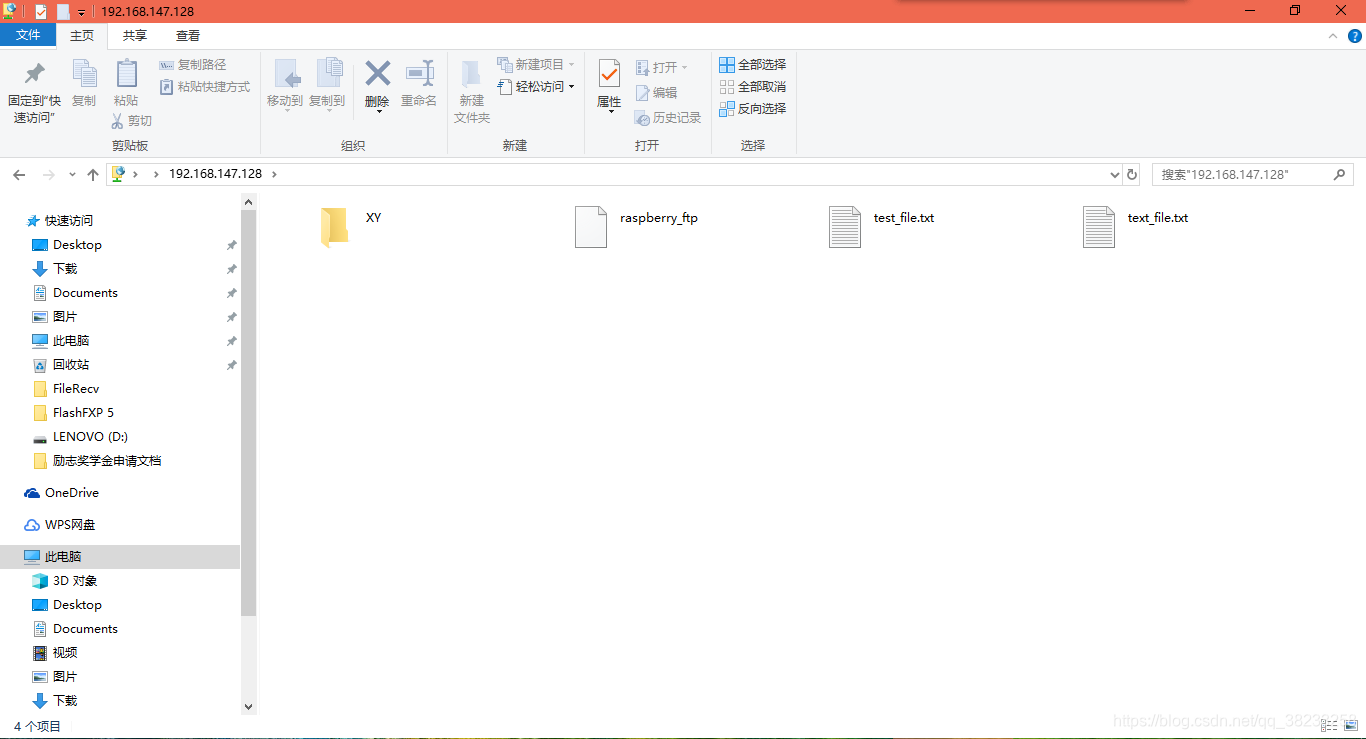Select the test_file.txt file

[x=881, y=226]
